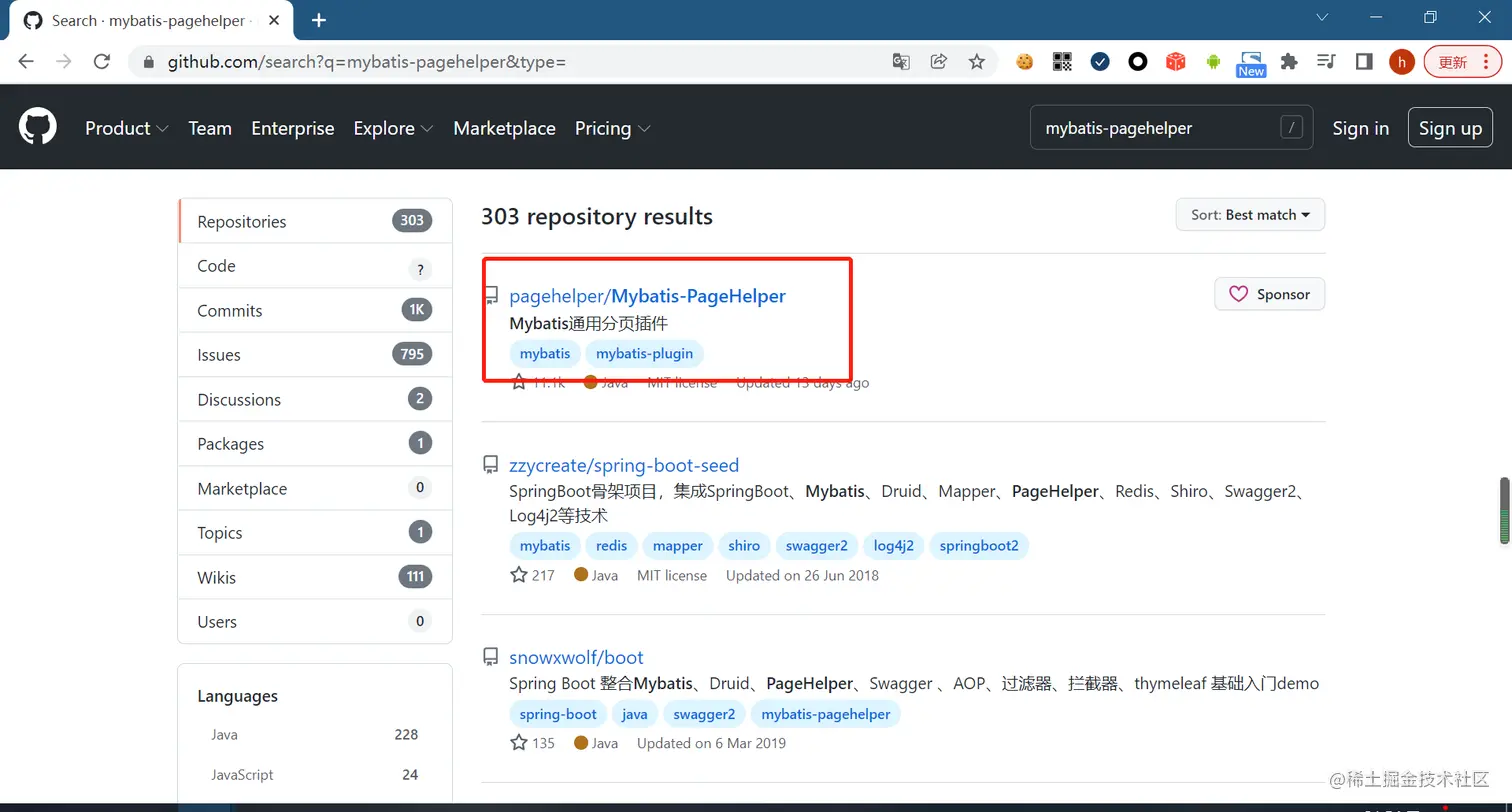1512x812 pixels.
Task: Bookmark this page with the star icon
Action: (977, 62)
